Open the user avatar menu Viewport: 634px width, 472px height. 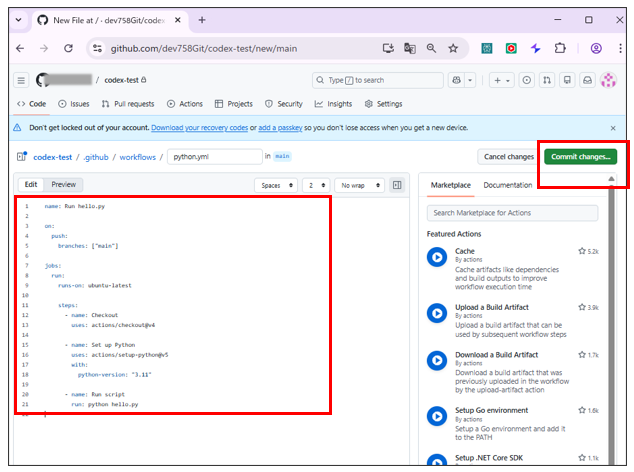[608, 80]
